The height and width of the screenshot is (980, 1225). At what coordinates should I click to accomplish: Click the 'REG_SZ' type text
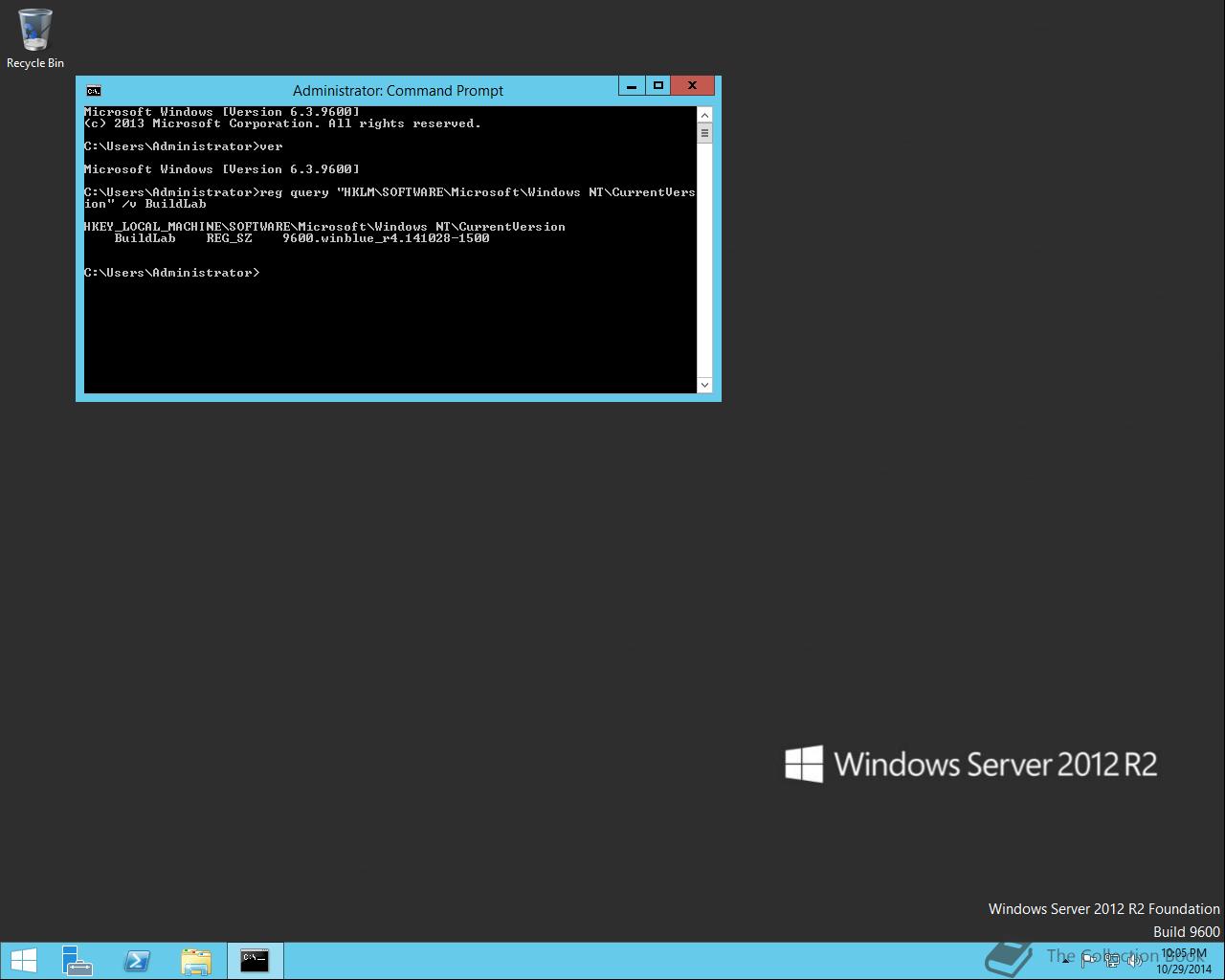click(x=229, y=238)
